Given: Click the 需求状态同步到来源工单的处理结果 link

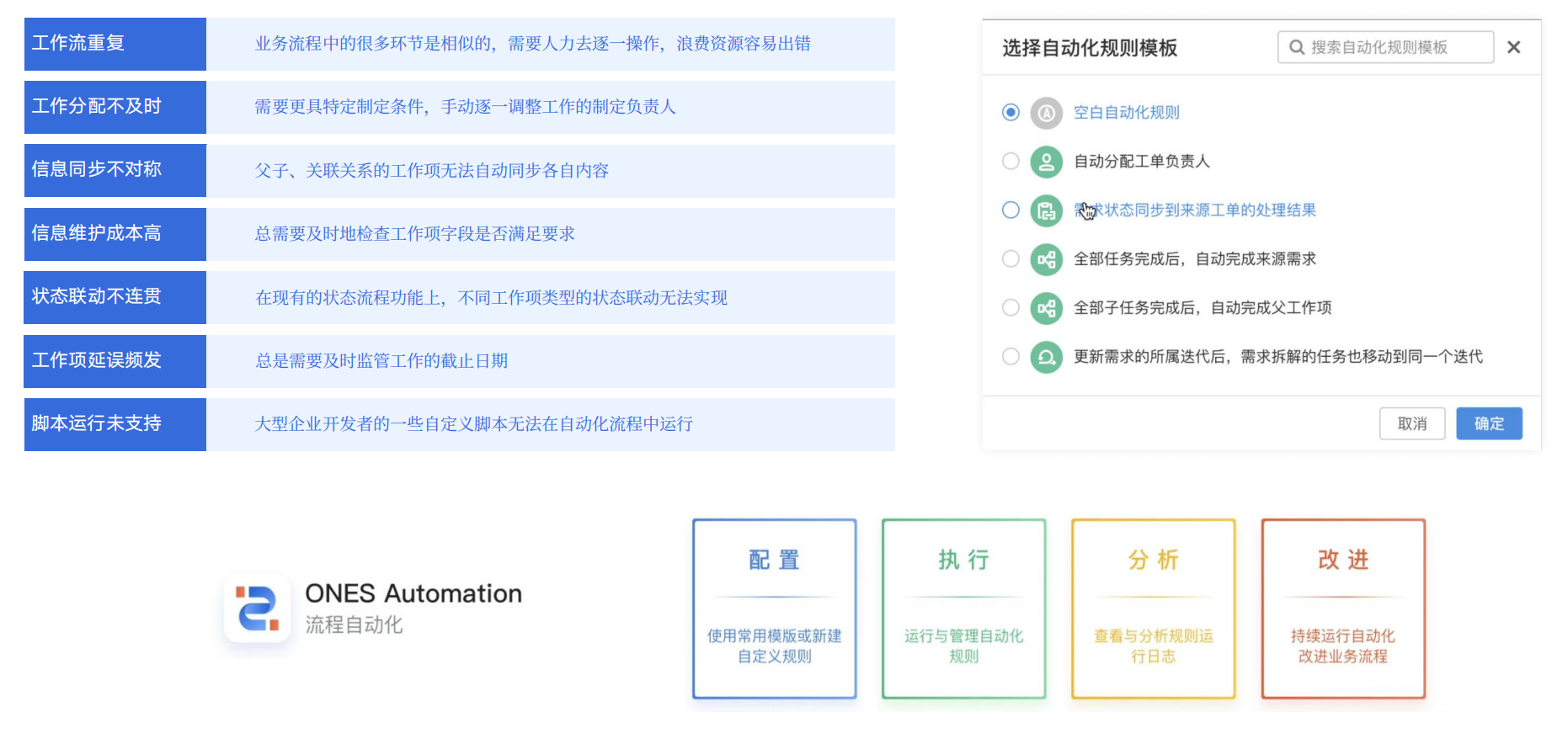Looking at the screenshot, I should coord(1195,210).
